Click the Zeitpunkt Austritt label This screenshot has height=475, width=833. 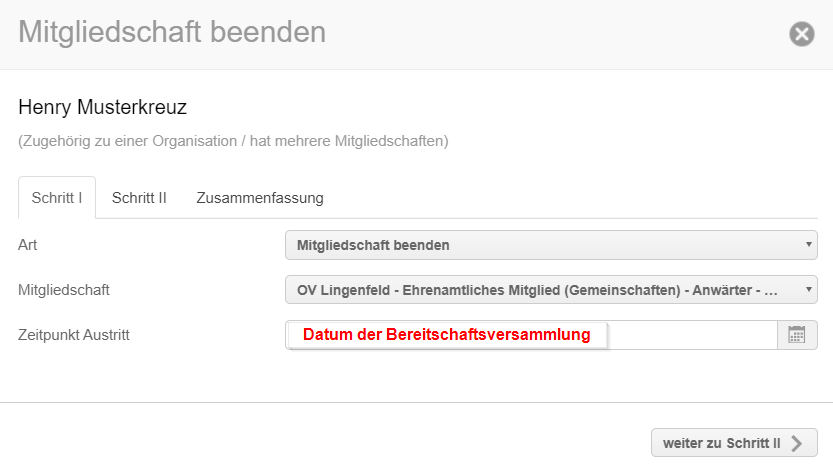74,335
